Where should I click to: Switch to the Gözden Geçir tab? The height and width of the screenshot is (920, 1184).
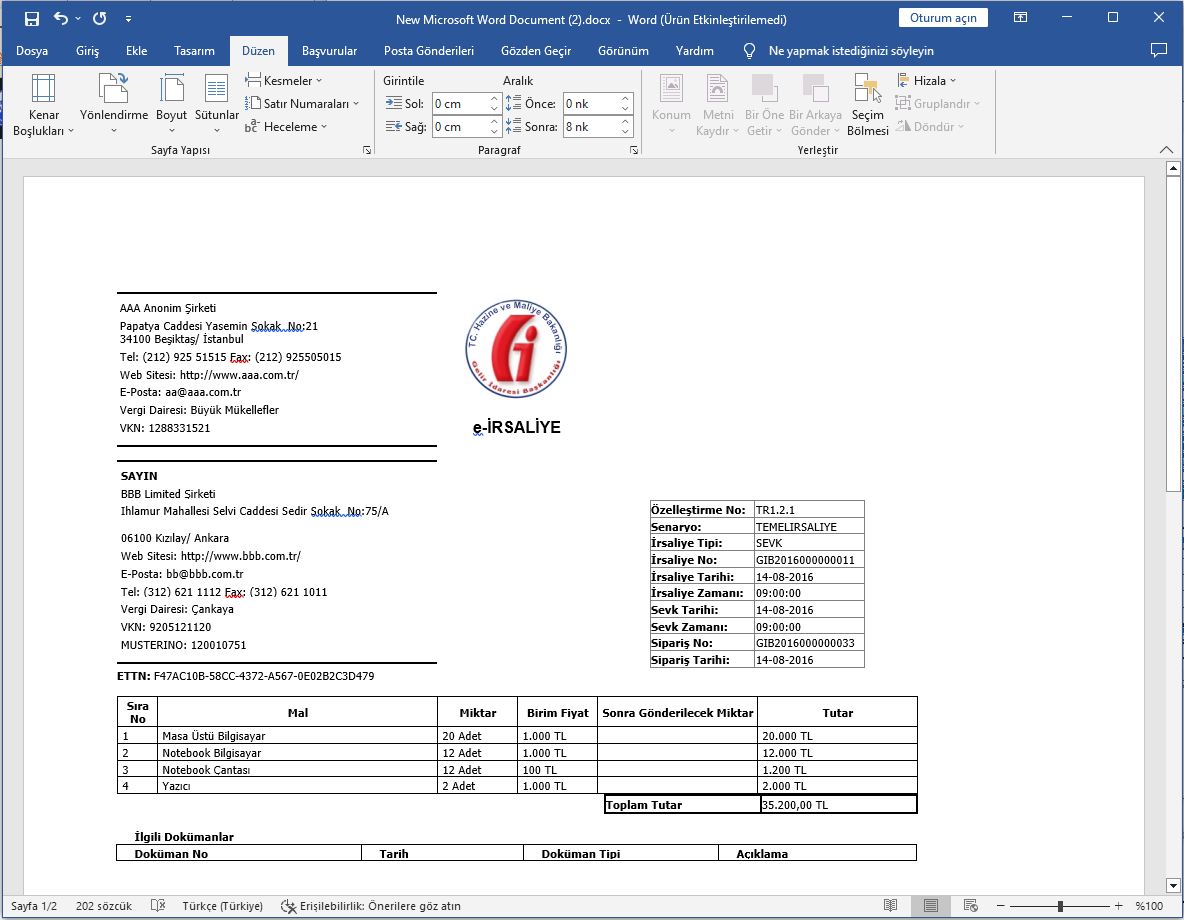[536, 51]
